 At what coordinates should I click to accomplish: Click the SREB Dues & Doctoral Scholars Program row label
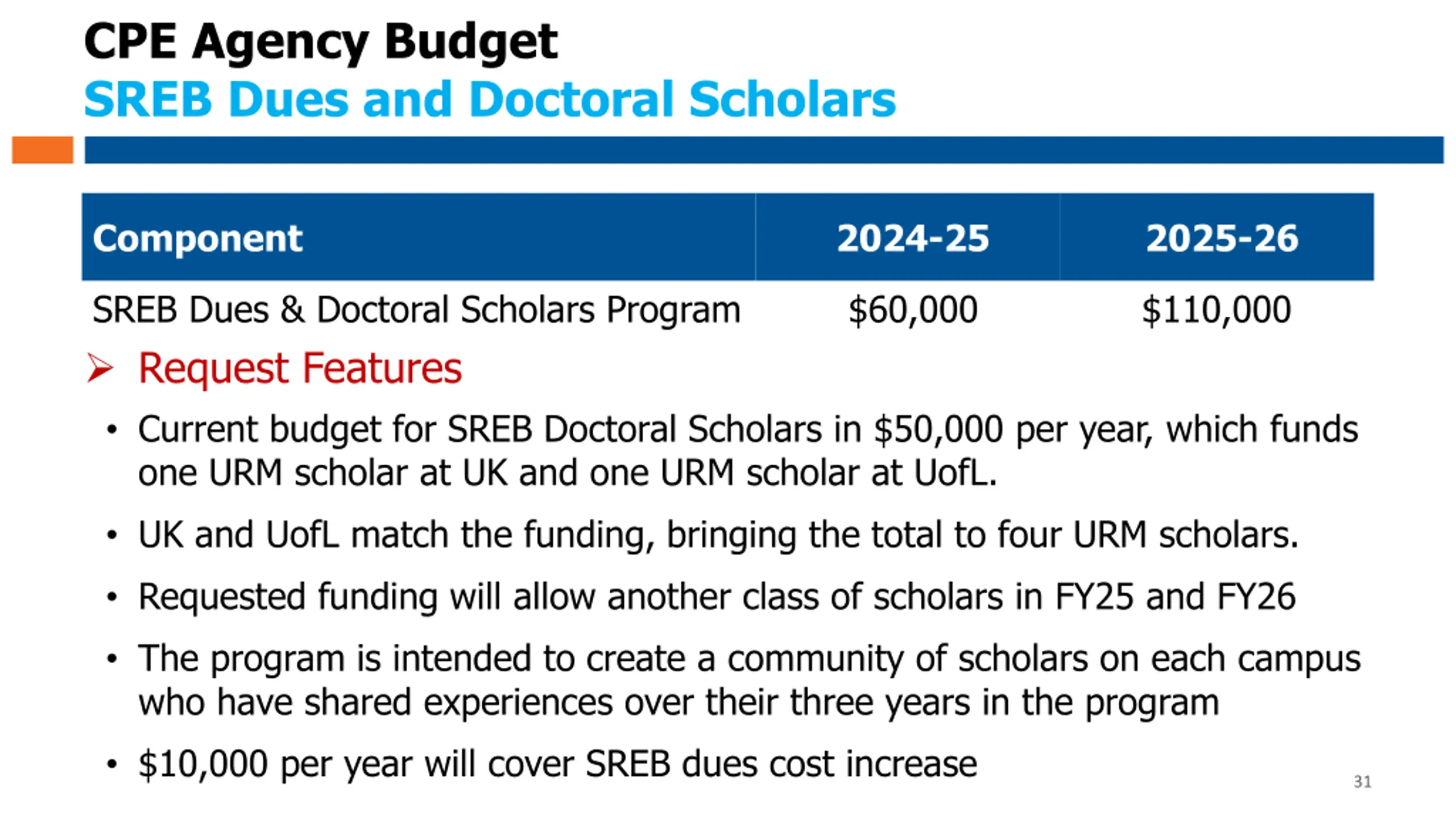[x=416, y=310]
